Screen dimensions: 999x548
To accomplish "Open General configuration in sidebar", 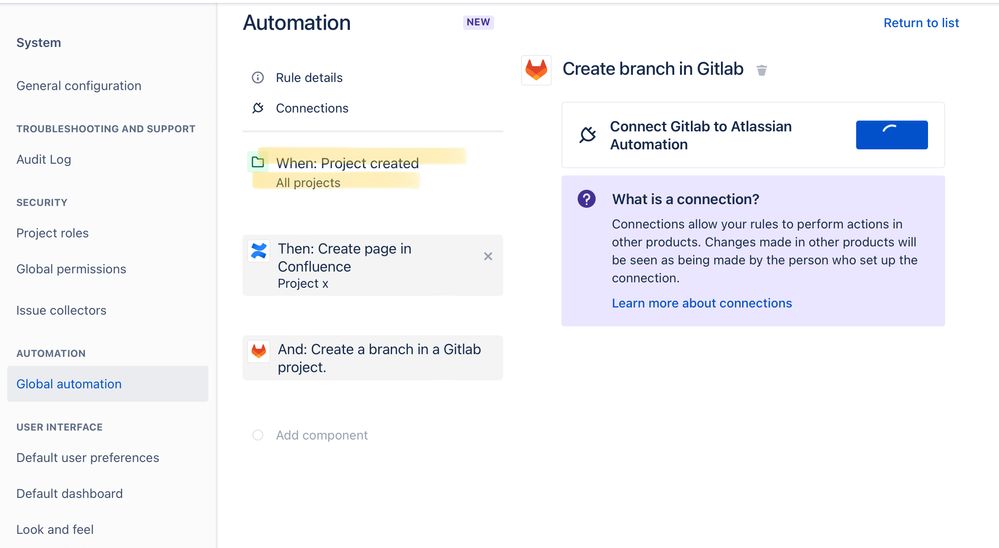I will pyautogui.click(x=79, y=86).
